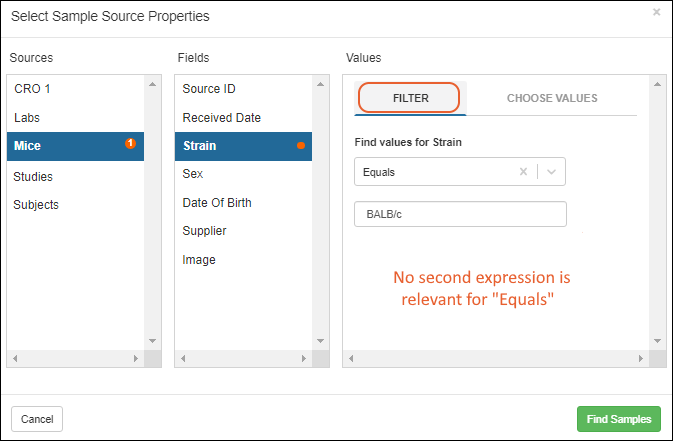Open the filter operator dropdown arrow
The height and width of the screenshot is (441, 673).
[x=552, y=172]
